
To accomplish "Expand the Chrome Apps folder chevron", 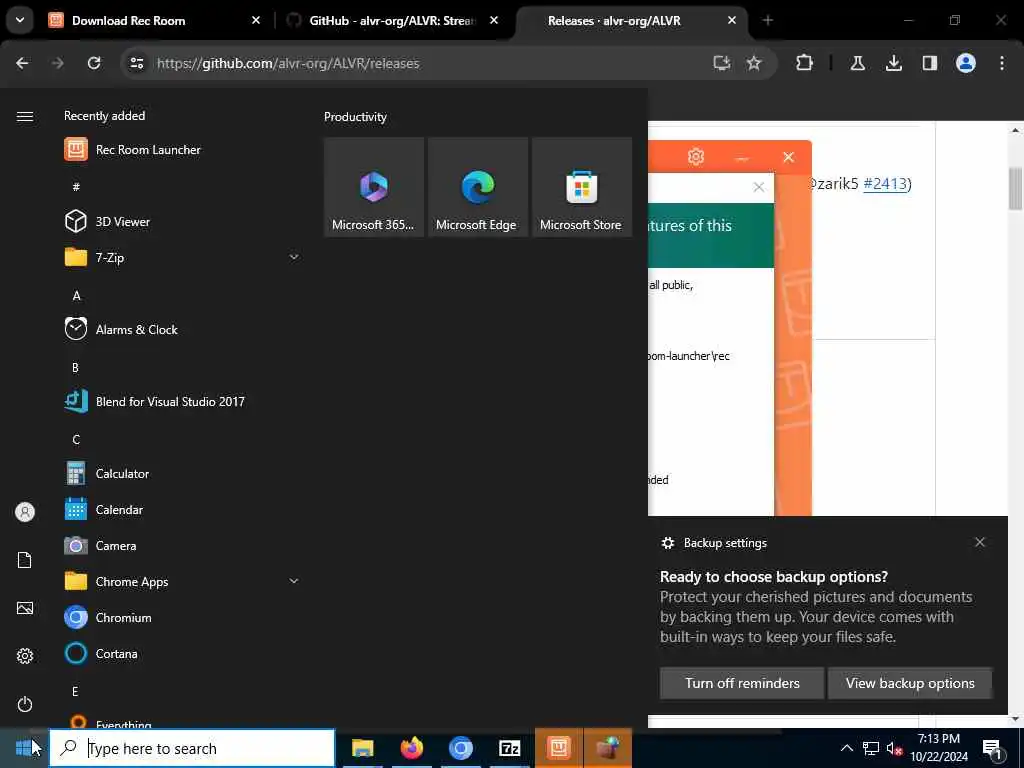I will (294, 581).
